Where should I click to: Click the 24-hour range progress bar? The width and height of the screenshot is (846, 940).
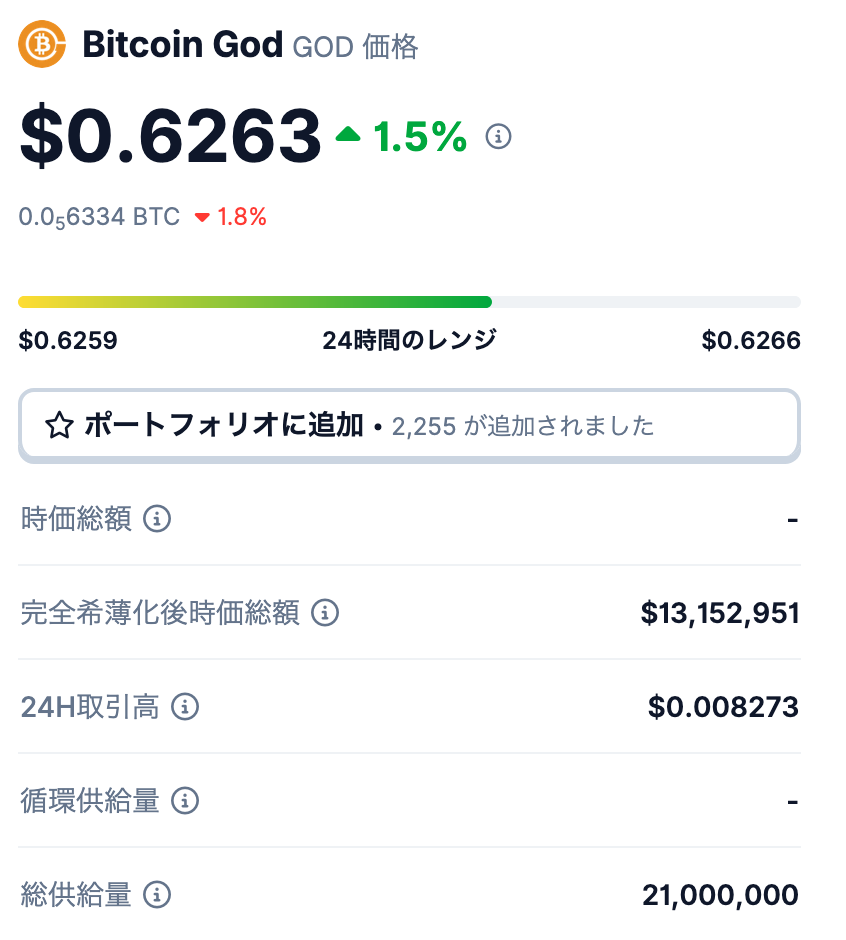[409, 302]
